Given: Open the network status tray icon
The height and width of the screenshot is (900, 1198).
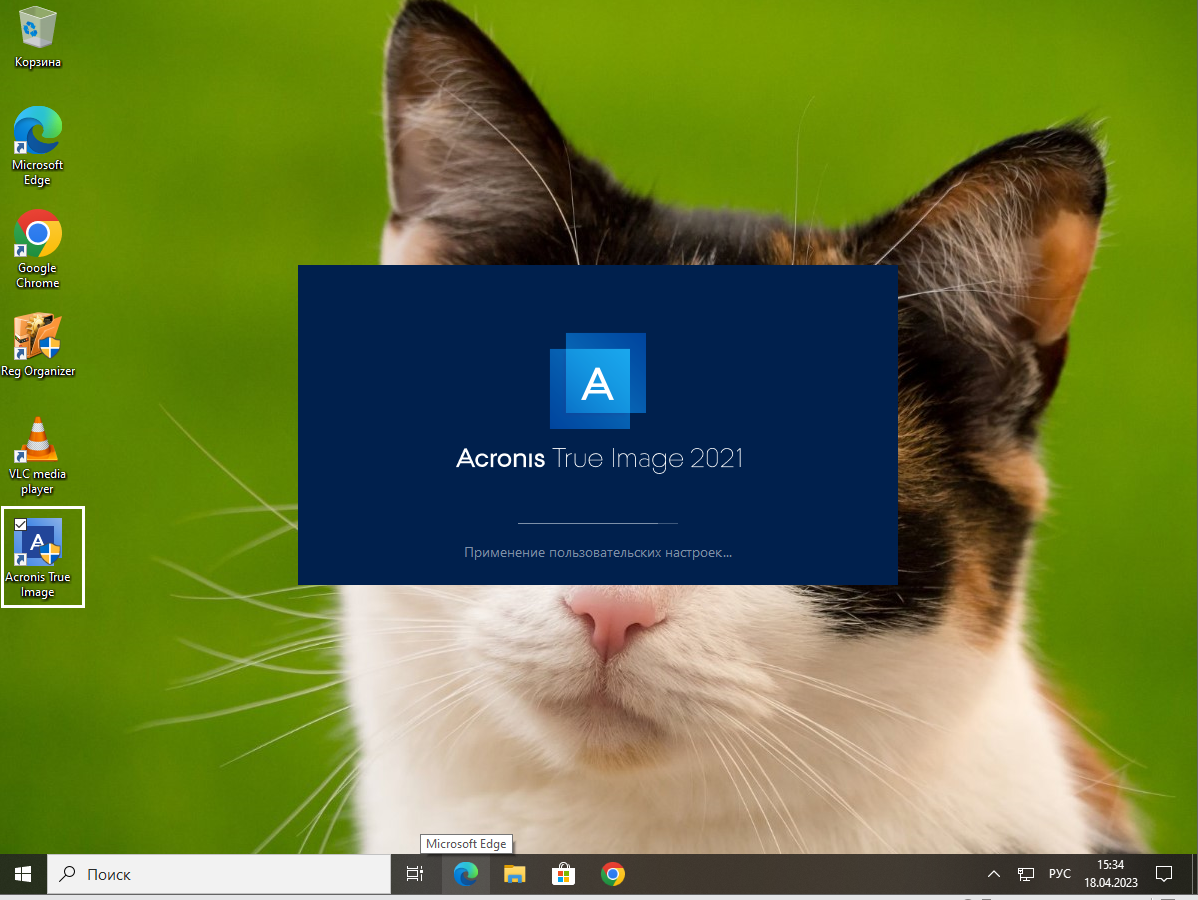Looking at the screenshot, I should click(1026, 874).
